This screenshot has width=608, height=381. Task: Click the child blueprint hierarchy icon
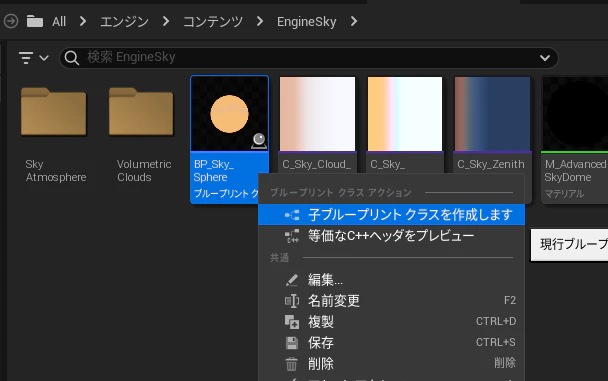pyautogui.click(x=292, y=215)
